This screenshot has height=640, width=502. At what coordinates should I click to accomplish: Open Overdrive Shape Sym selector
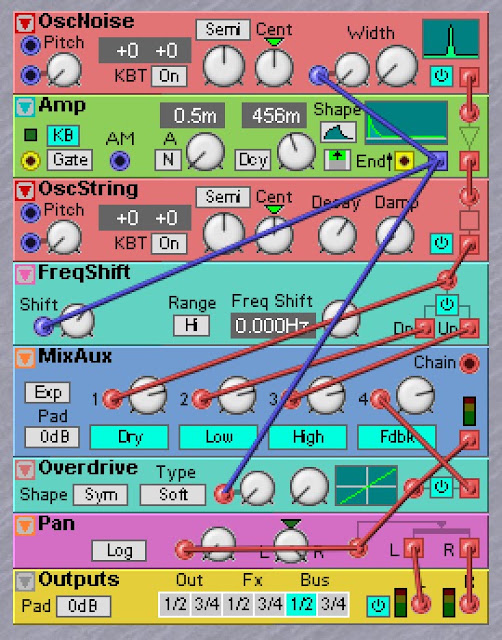point(100,495)
